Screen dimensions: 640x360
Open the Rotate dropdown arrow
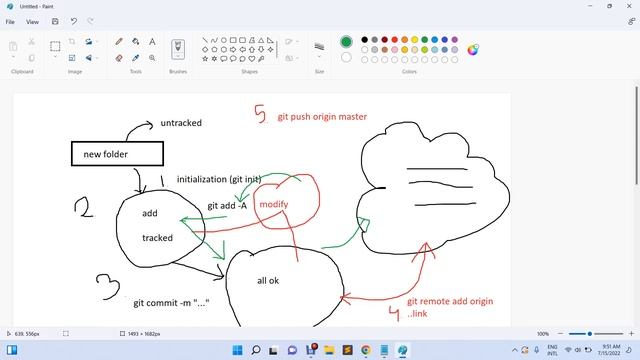pyautogui.click(x=97, y=42)
